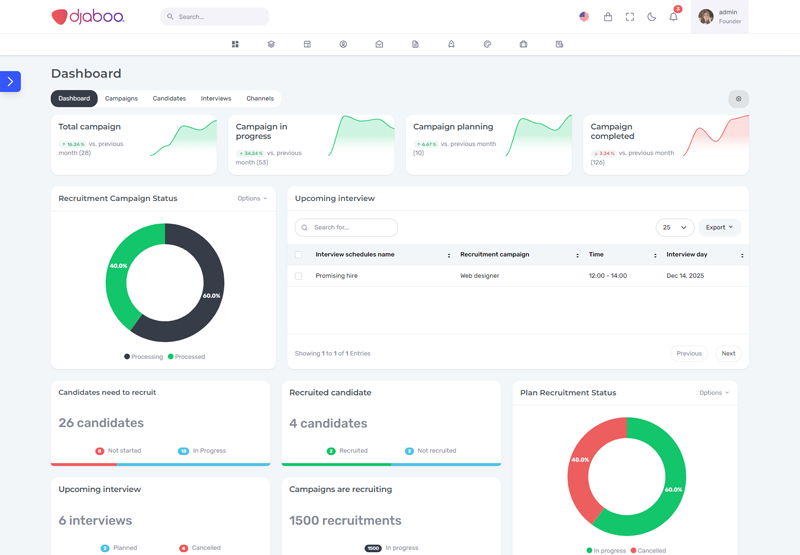This screenshot has height=555, width=800.
Task: Open dashboard settings gear button
Action: click(738, 99)
